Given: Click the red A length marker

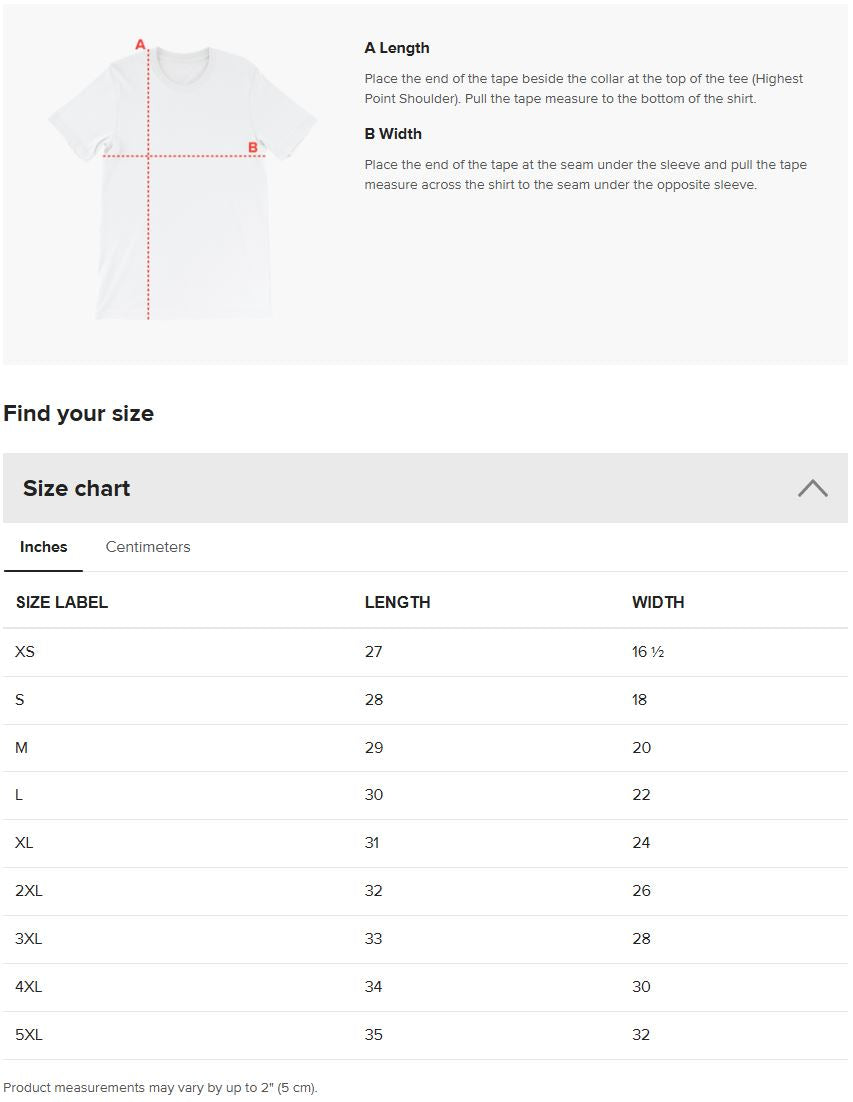Looking at the screenshot, I should tap(141, 44).
